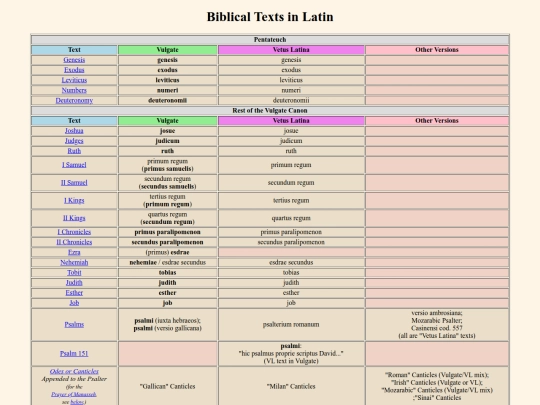Click 'Other Versions' header under Pentateuch
This screenshot has width=540, height=405.
[437, 50]
